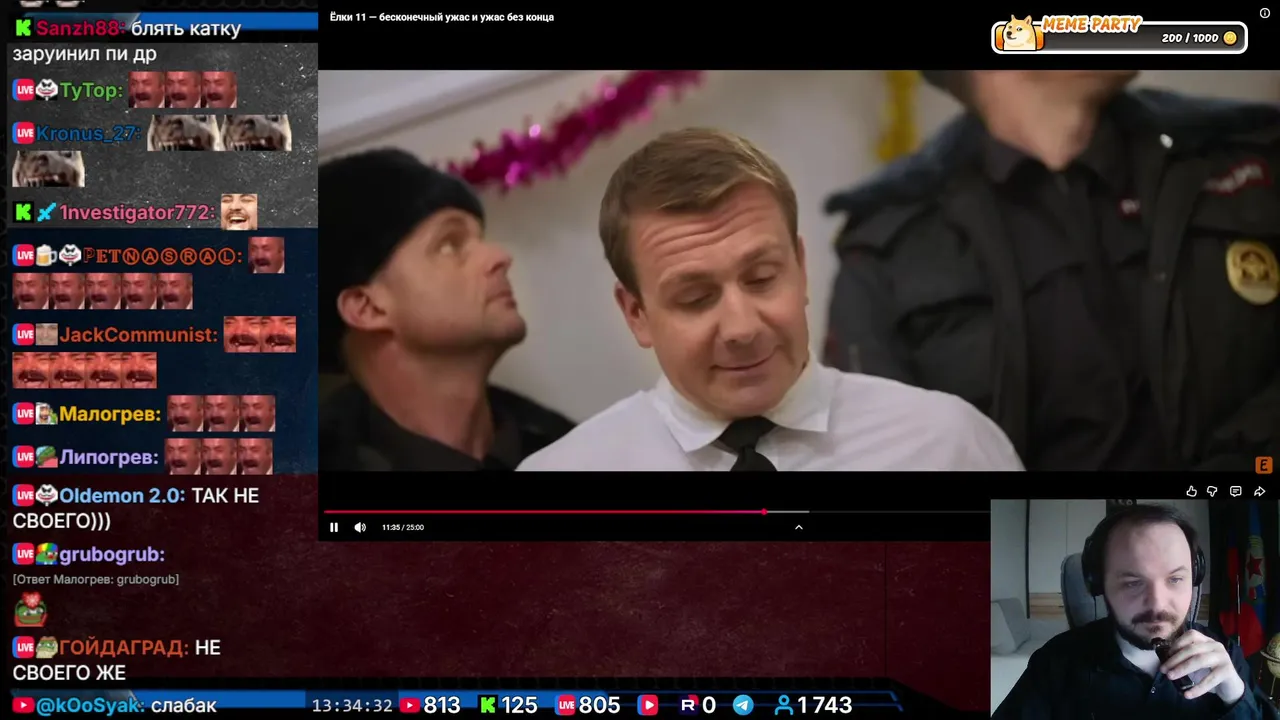Click the Kick badge beside Sanzh88
The height and width of the screenshot is (720, 1280).
click(23, 28)
